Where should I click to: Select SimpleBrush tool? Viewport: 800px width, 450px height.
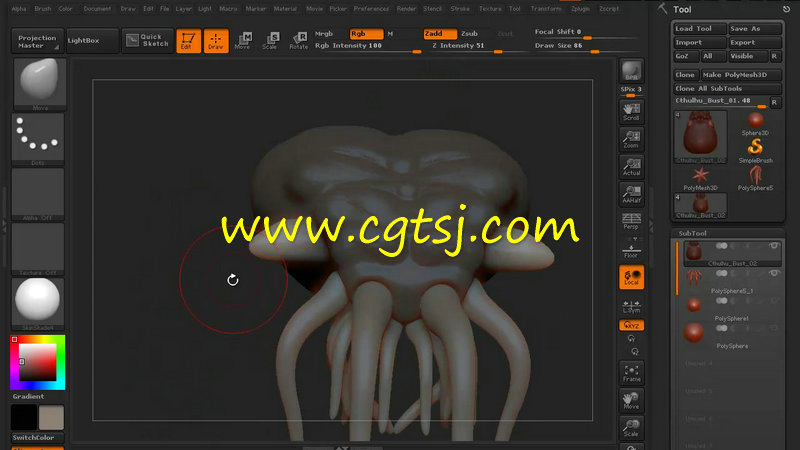tap(755, 152)
